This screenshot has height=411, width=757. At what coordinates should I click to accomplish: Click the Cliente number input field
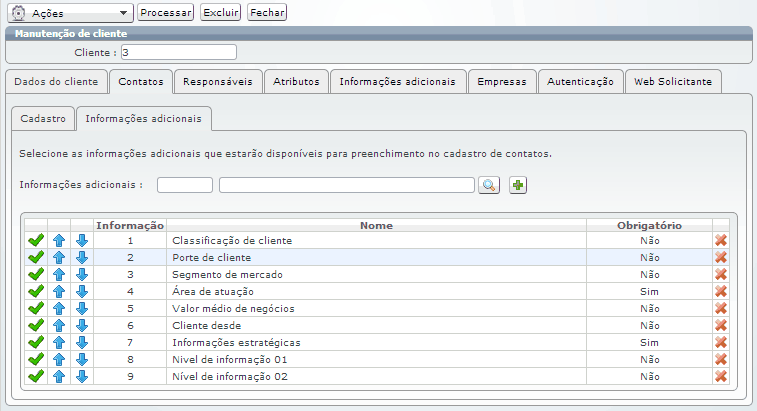click(x=178, y=52)
